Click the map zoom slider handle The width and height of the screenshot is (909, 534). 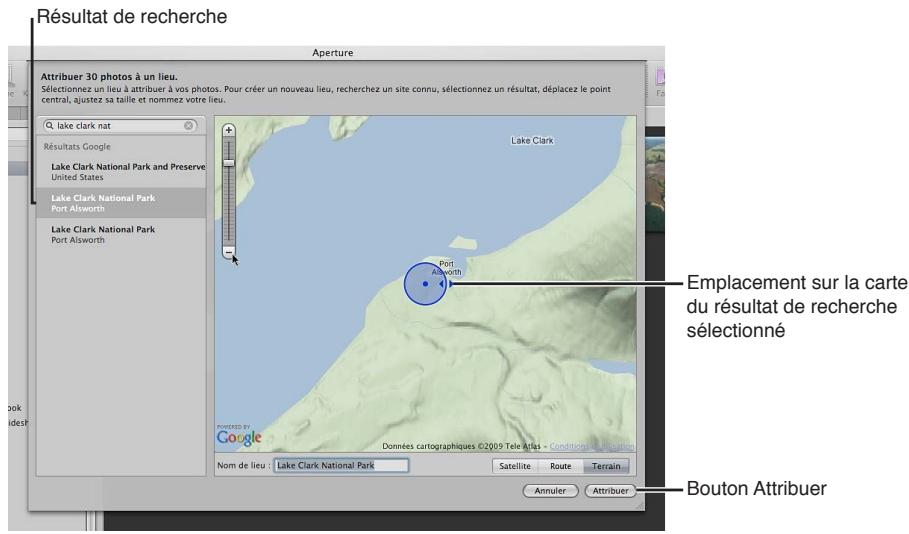(x=229, y=163)
